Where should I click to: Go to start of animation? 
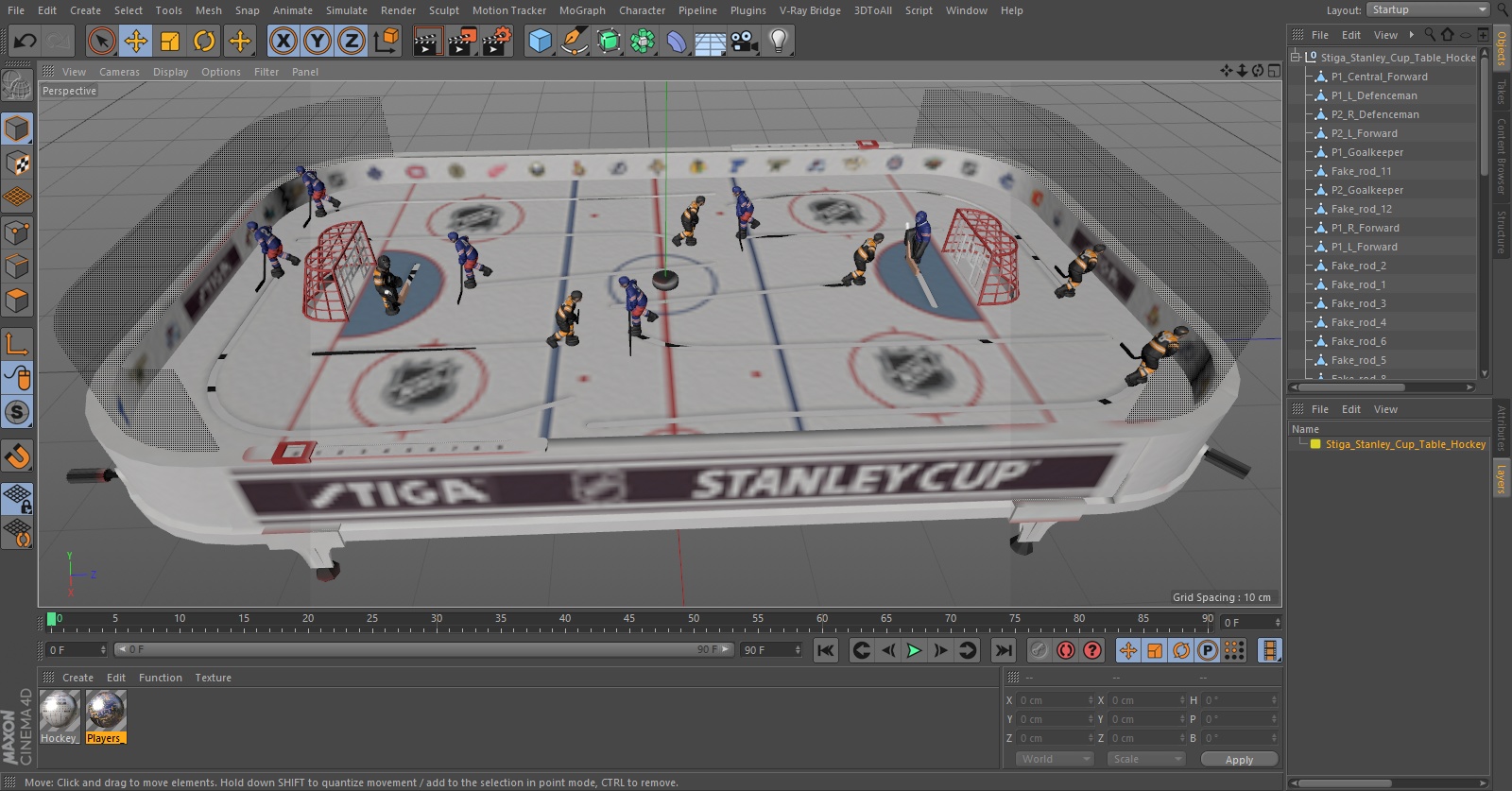(x=825, y=650)
